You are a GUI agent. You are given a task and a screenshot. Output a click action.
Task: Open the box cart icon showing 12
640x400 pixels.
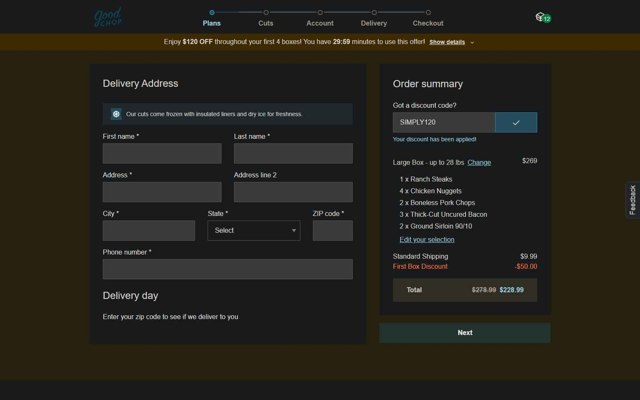coord(543,17)
